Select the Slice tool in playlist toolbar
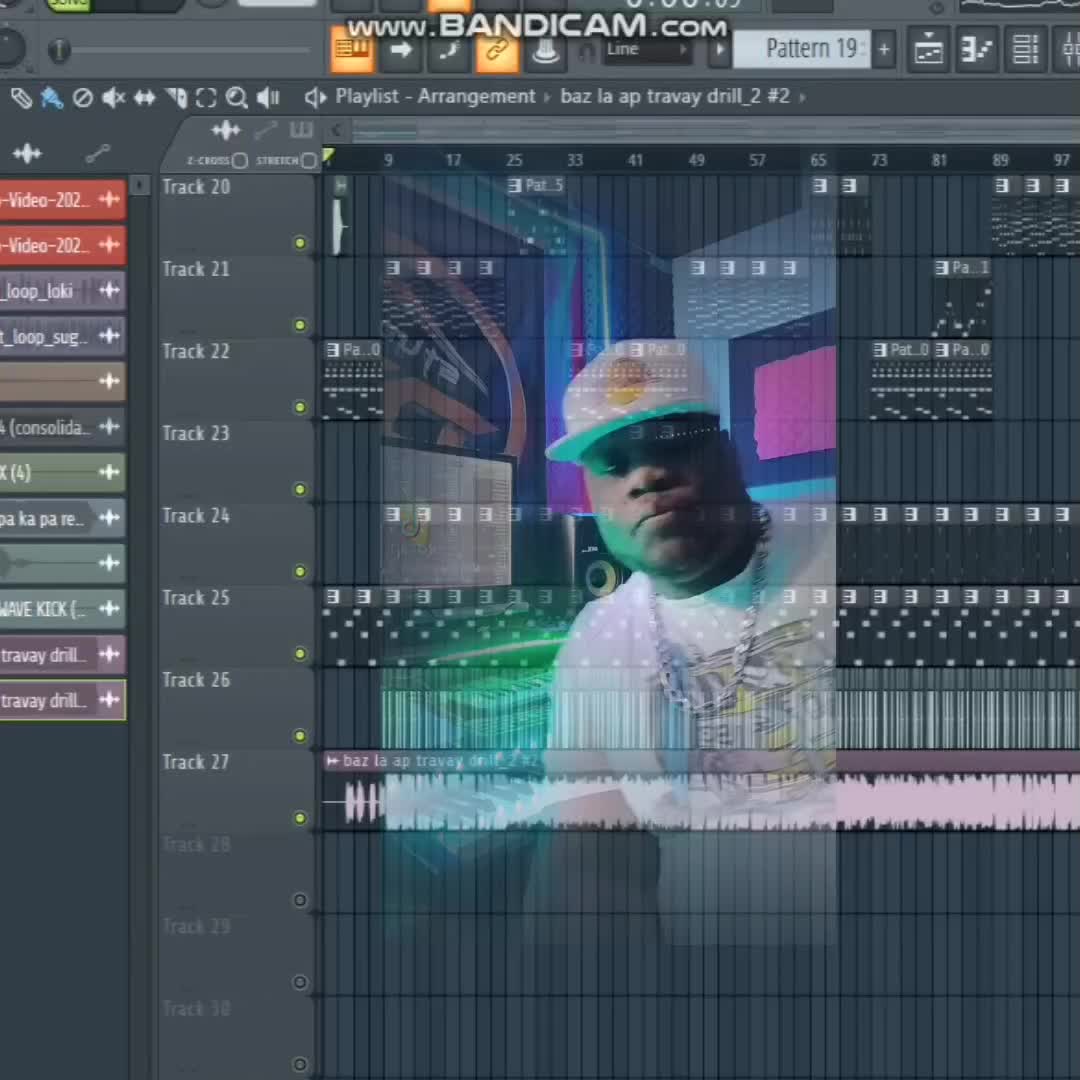Image resolution: width=1080 pixels, height=1080 pixels. (176, 97)
